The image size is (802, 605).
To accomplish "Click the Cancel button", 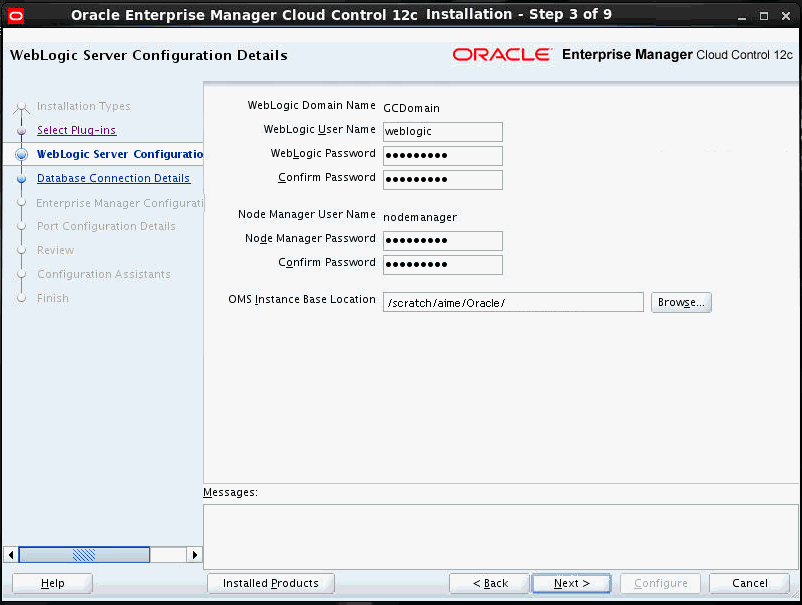I will pos(749,583).
